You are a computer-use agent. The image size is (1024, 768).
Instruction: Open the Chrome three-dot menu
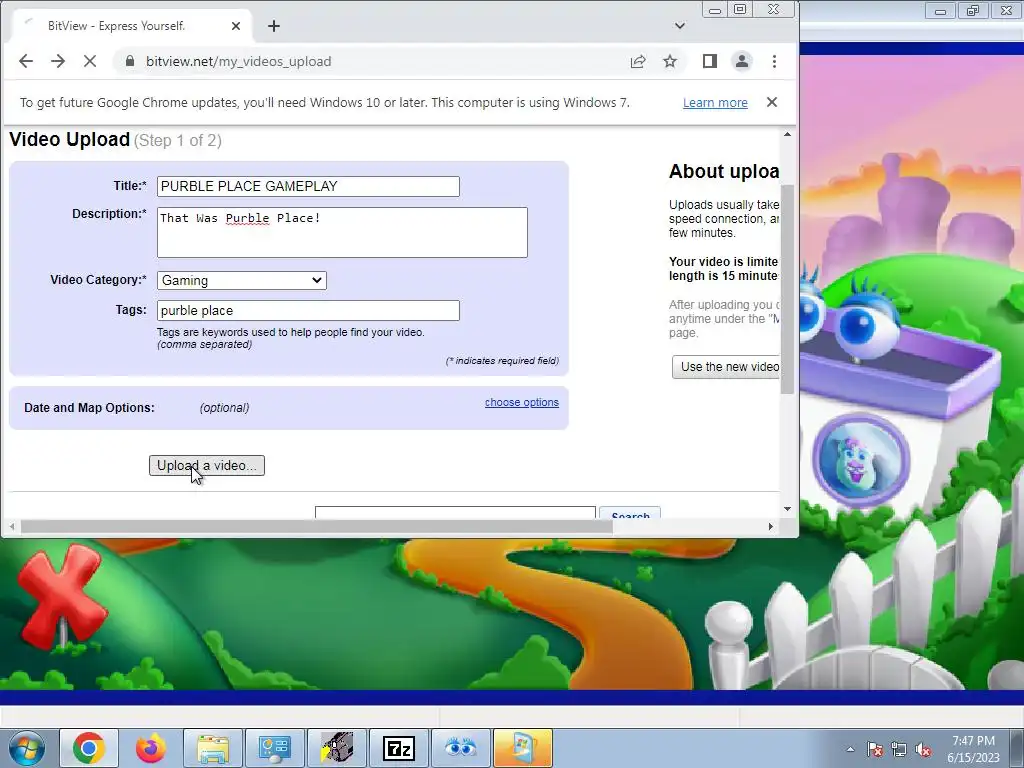[775, 61]
